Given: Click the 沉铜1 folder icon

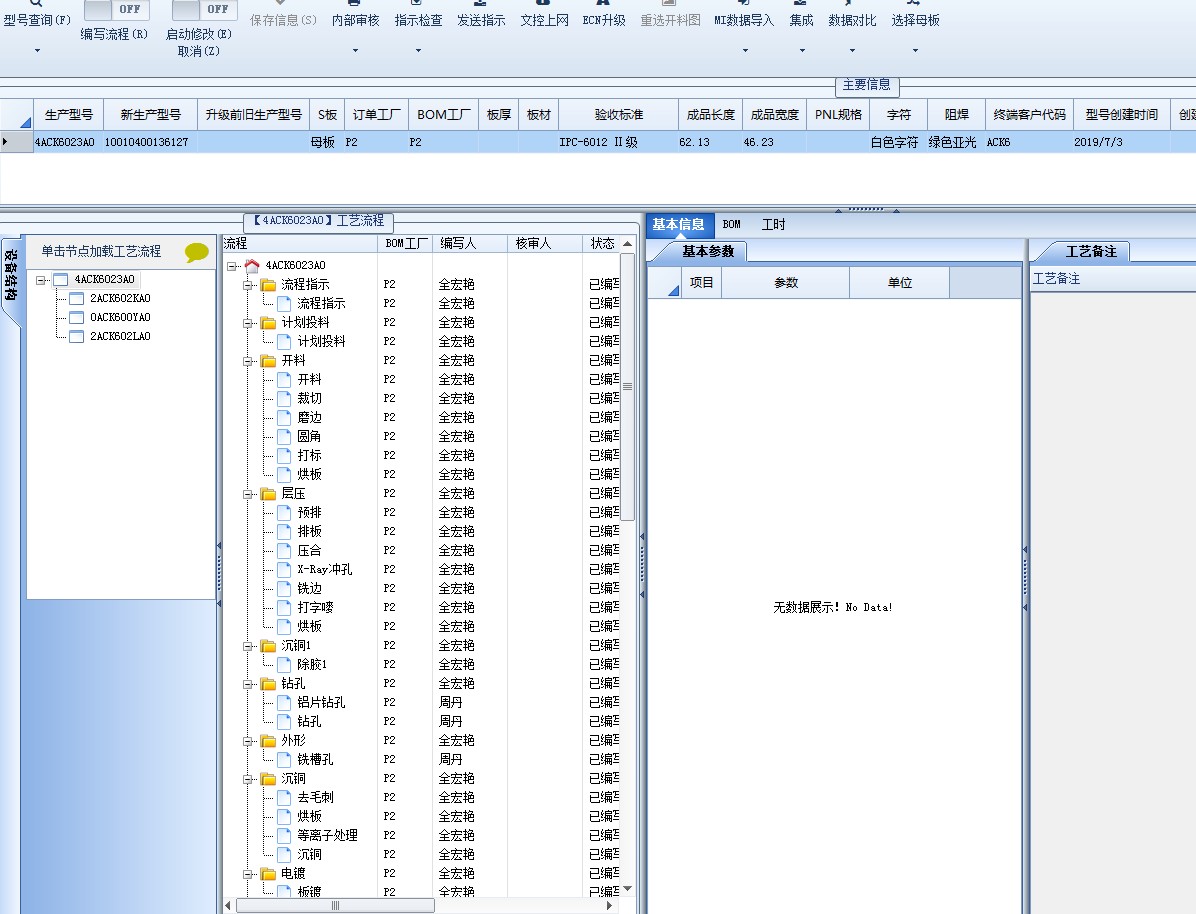Looking at the screenshot, I should pyautogui.click(x=268, y=645).
